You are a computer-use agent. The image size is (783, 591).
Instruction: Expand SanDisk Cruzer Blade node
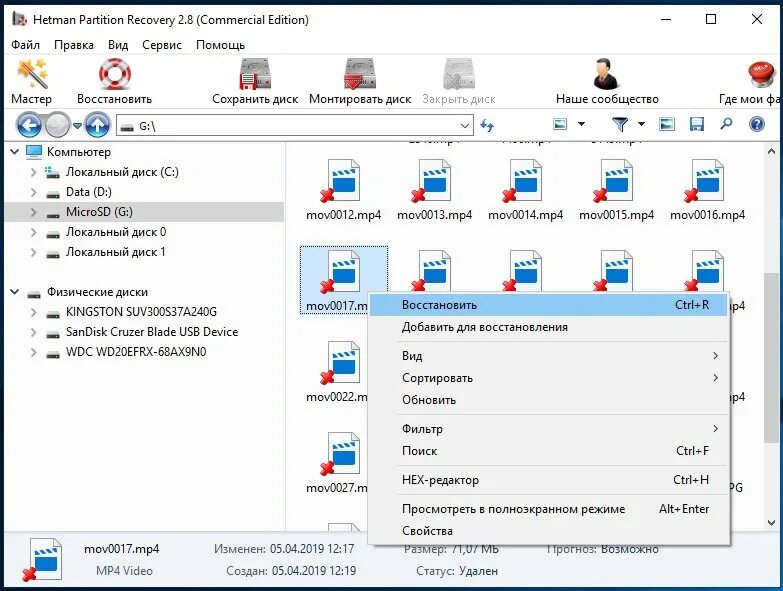[33, 332]
